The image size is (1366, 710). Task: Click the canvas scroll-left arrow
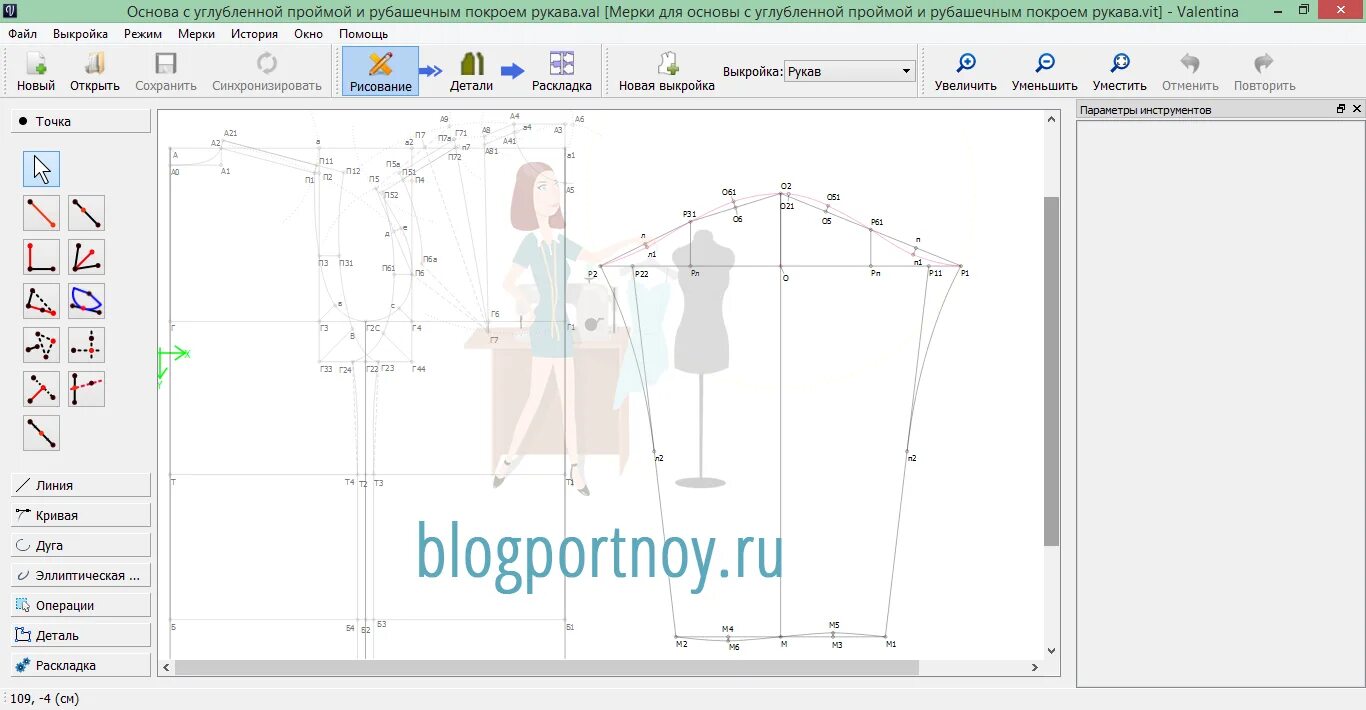(166, 667)
